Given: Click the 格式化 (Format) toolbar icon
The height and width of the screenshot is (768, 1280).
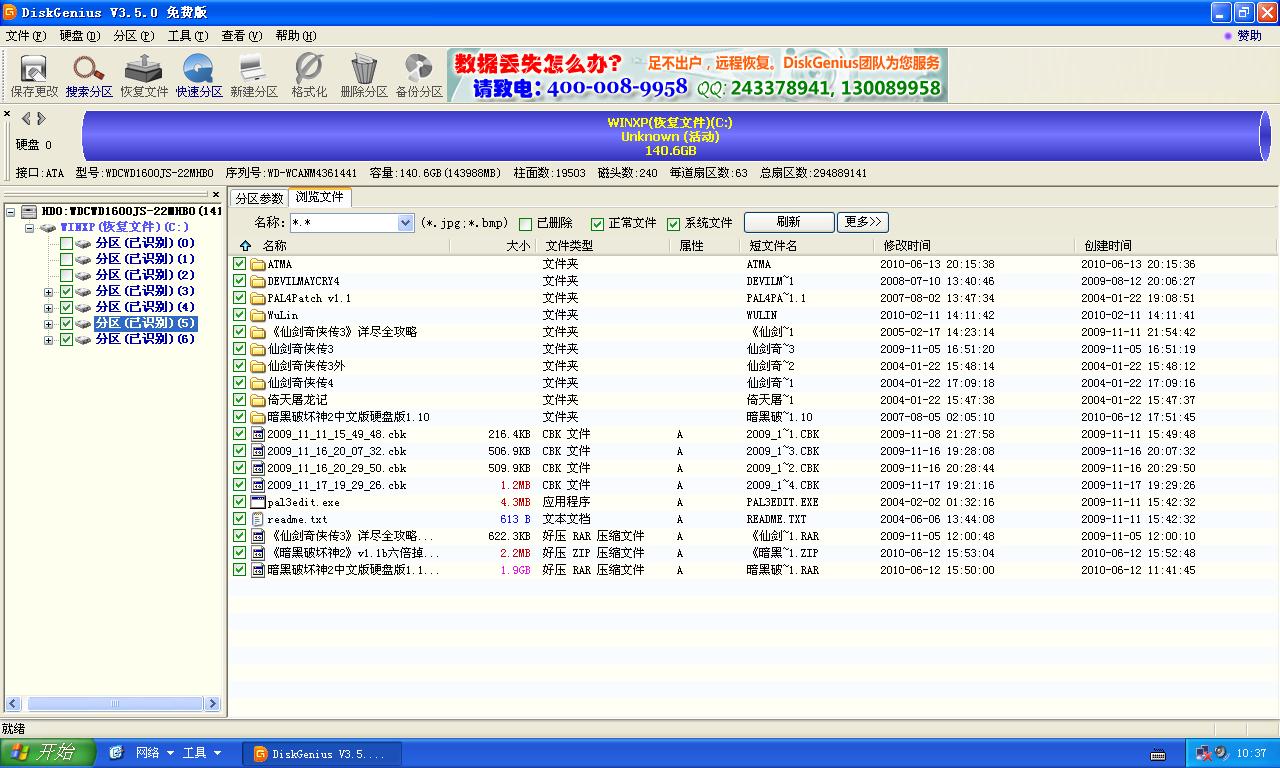Looking at the screenshot, I should click(308, 74).
